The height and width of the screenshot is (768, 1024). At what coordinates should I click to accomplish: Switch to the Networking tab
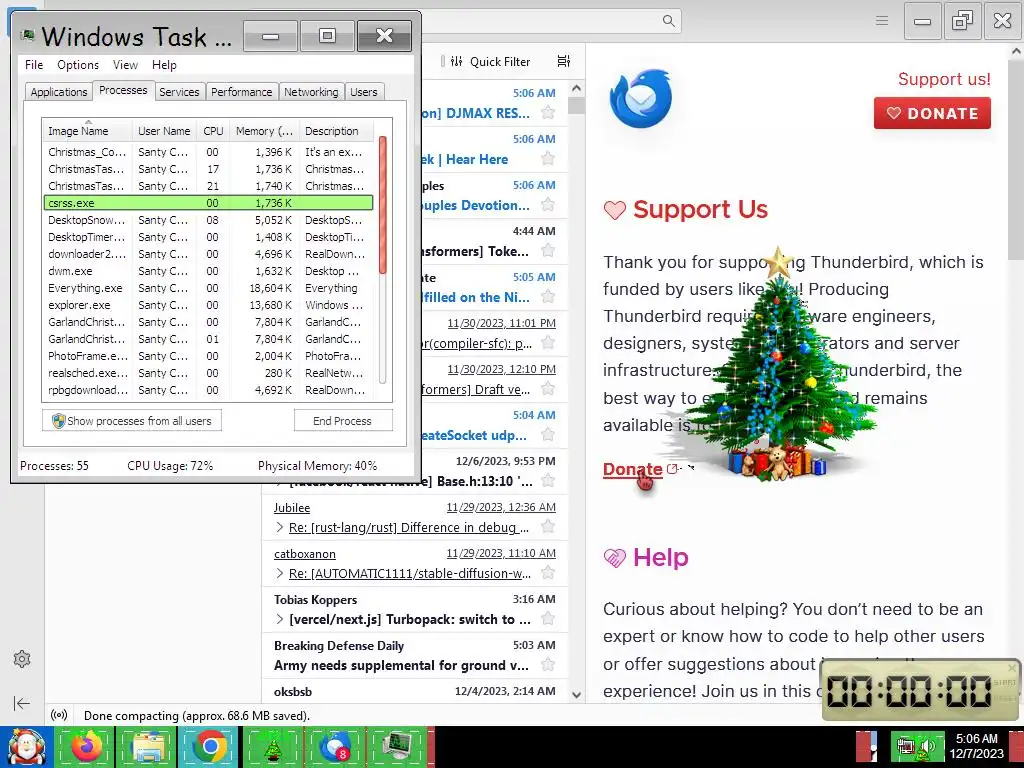coord(311,91)
